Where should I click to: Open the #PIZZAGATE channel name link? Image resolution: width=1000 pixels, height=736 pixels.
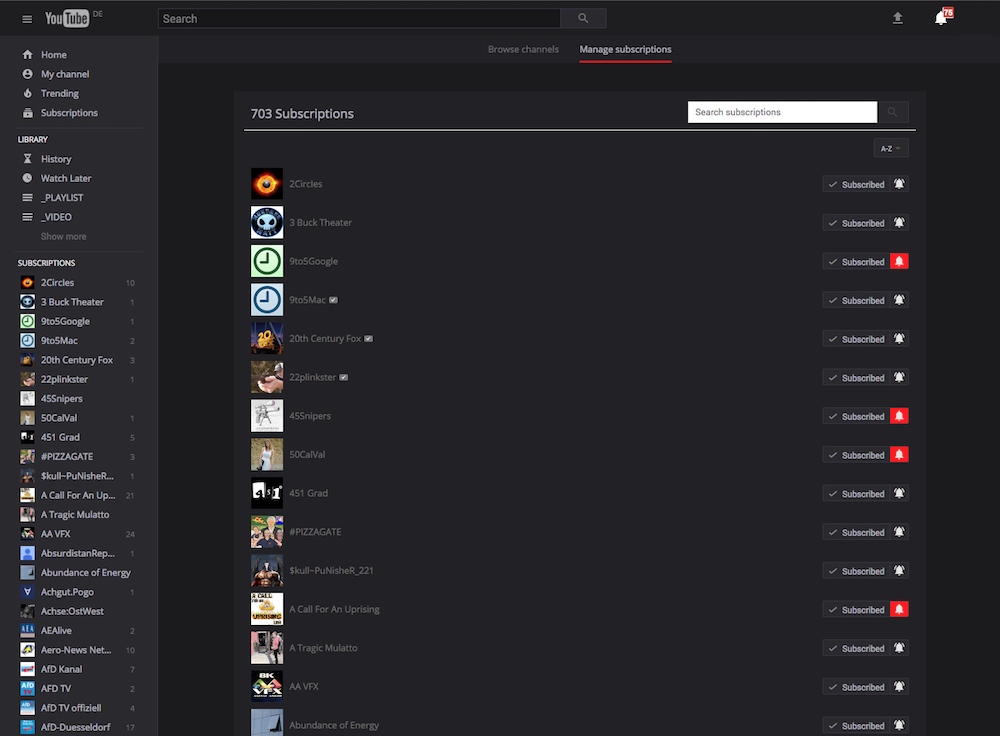[315, 532]
